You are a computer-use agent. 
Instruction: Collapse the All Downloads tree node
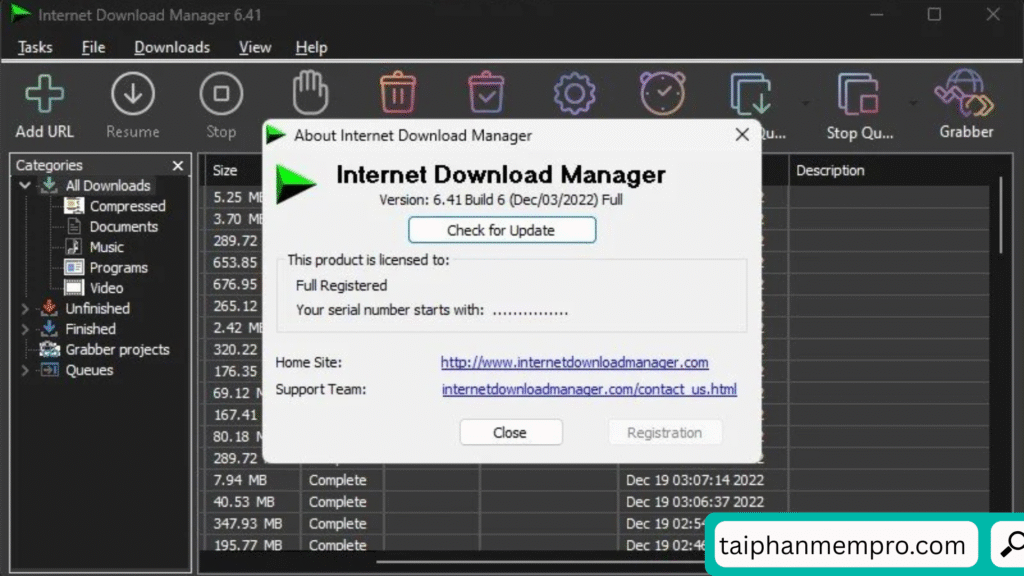[25, 186]
